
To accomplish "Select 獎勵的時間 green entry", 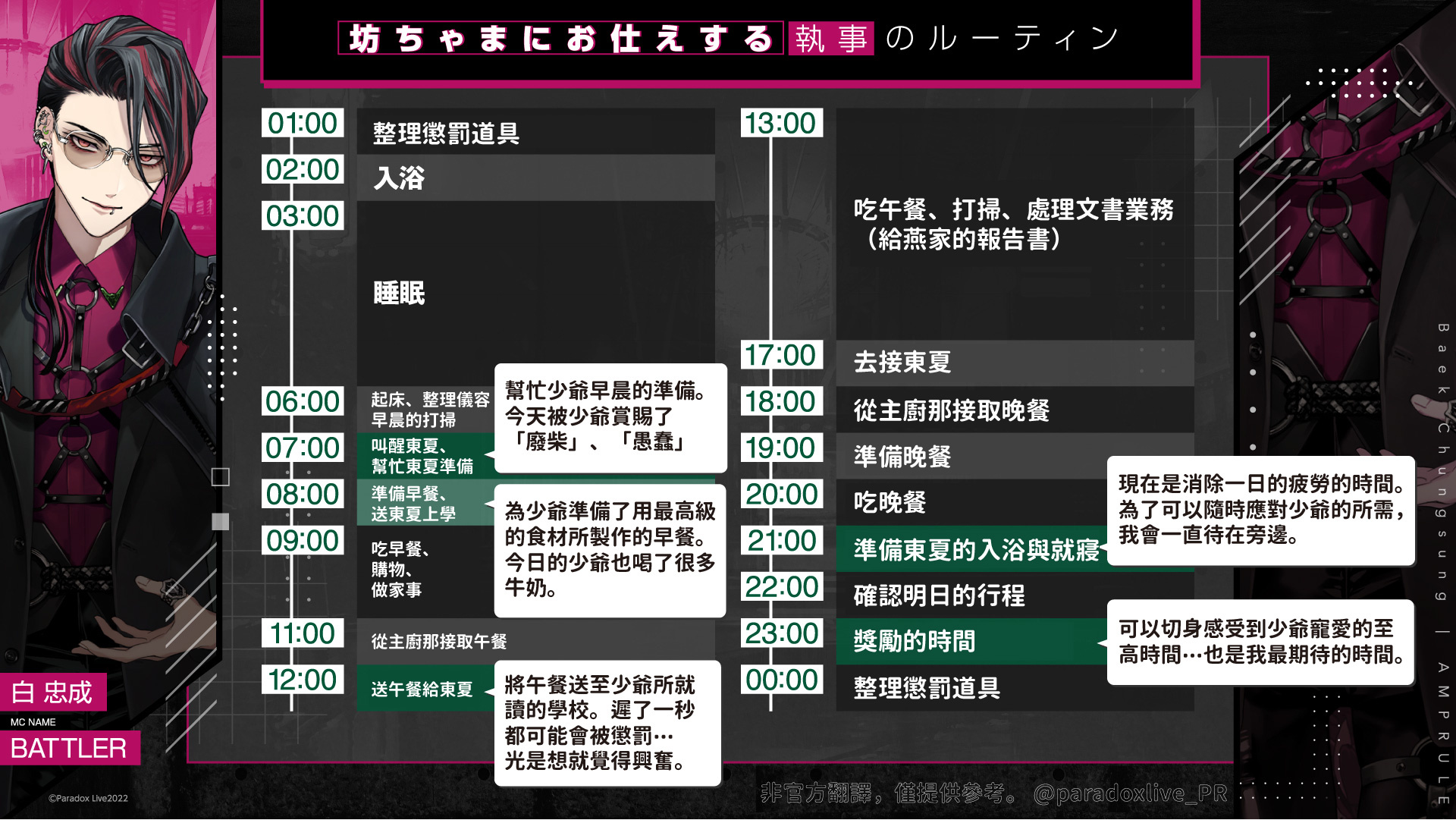I will tap(972, 641).
